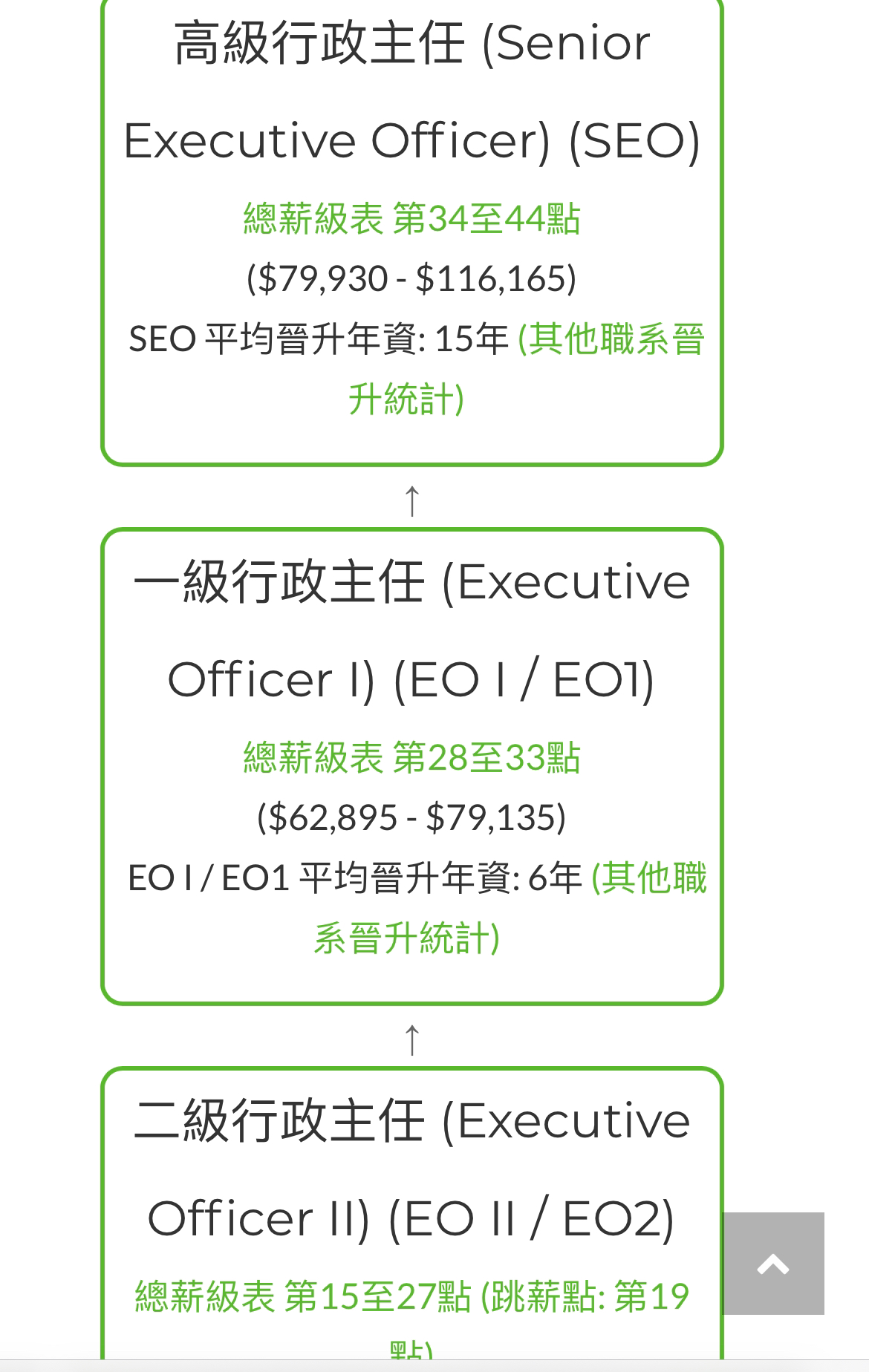Click the 一級行政主任 (Executive heading line

[x=411, y=582]
